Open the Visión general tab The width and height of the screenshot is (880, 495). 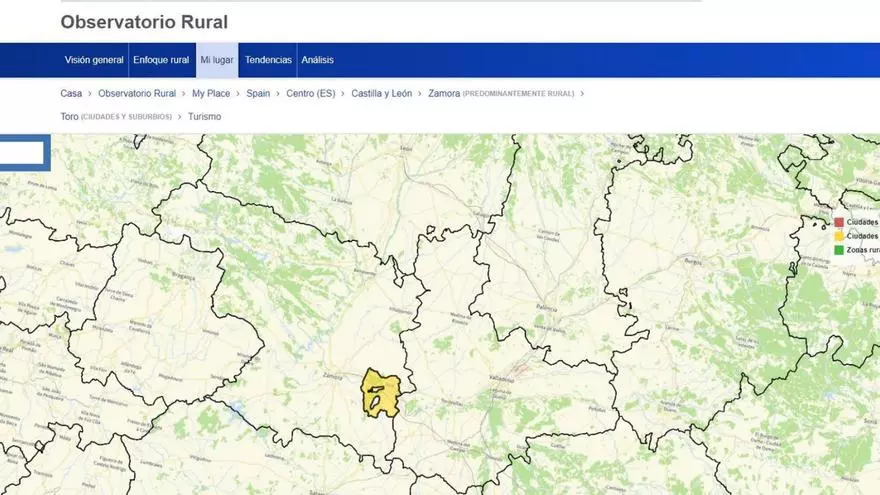[94, 60]
